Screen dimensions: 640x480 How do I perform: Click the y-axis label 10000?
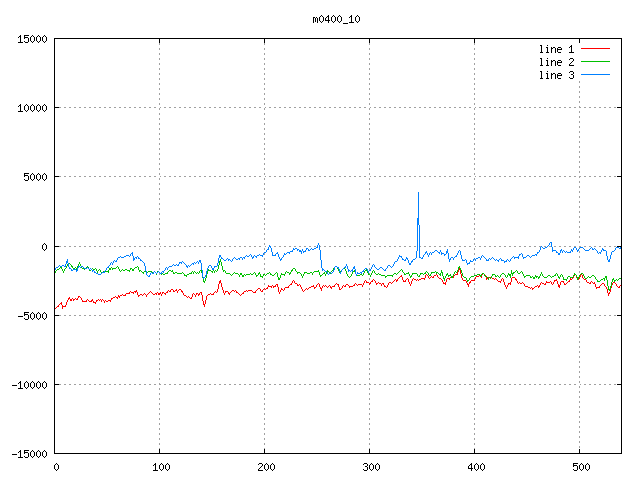coord(32,108)
